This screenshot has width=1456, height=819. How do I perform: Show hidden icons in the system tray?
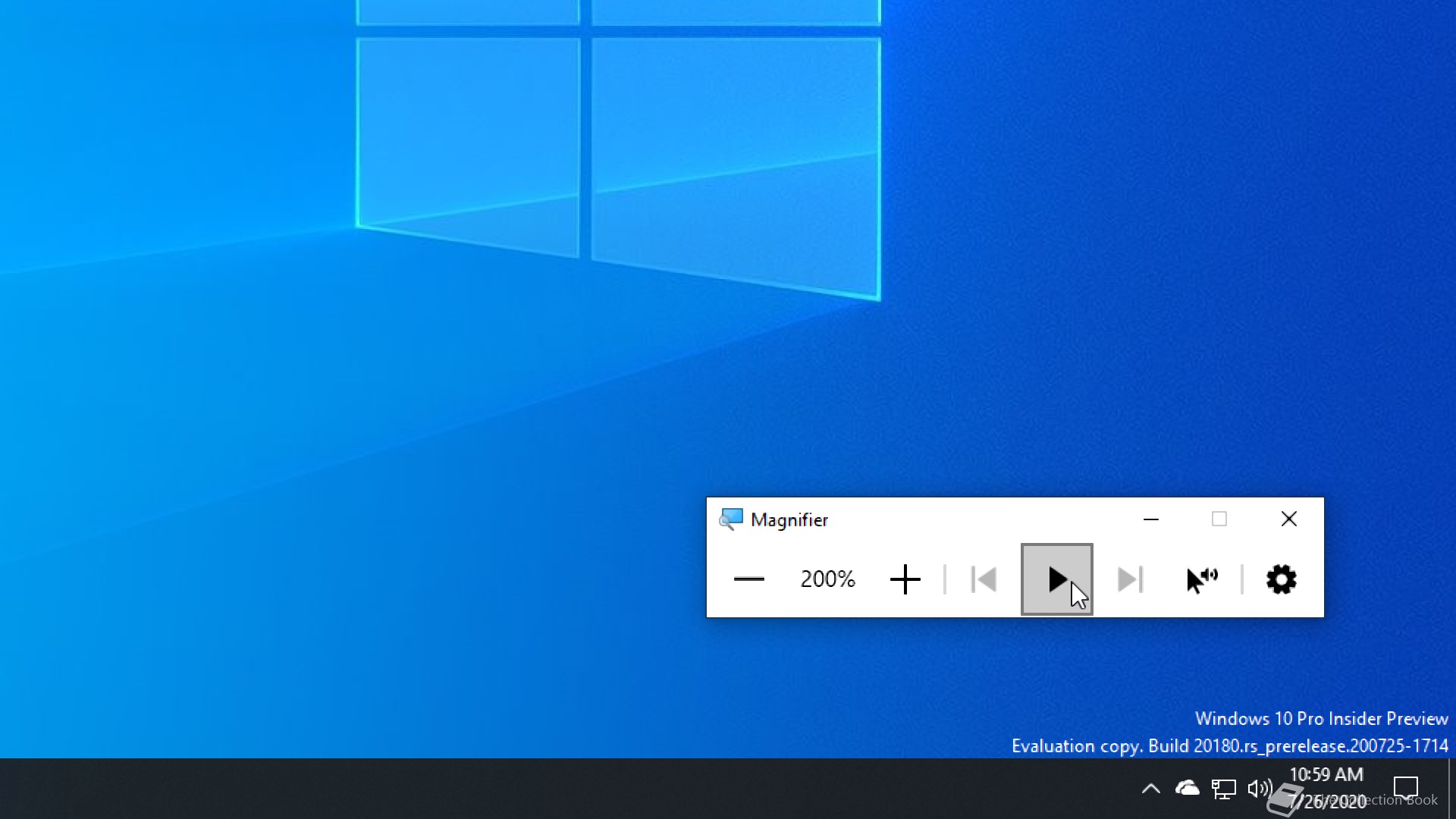[x=1150, y=789]
